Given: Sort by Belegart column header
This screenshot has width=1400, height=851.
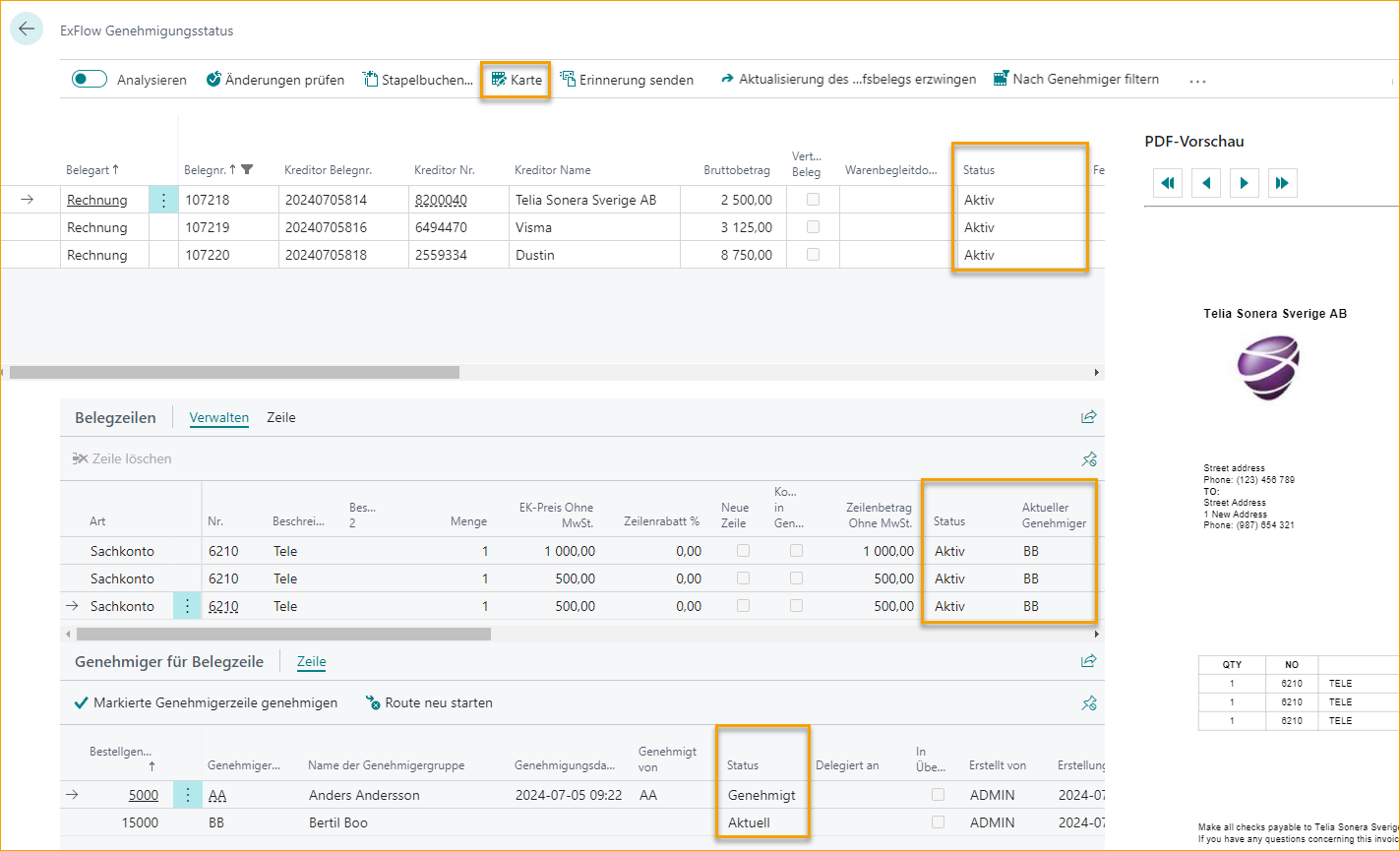Looking at the screenshot, I should [87, 170].
